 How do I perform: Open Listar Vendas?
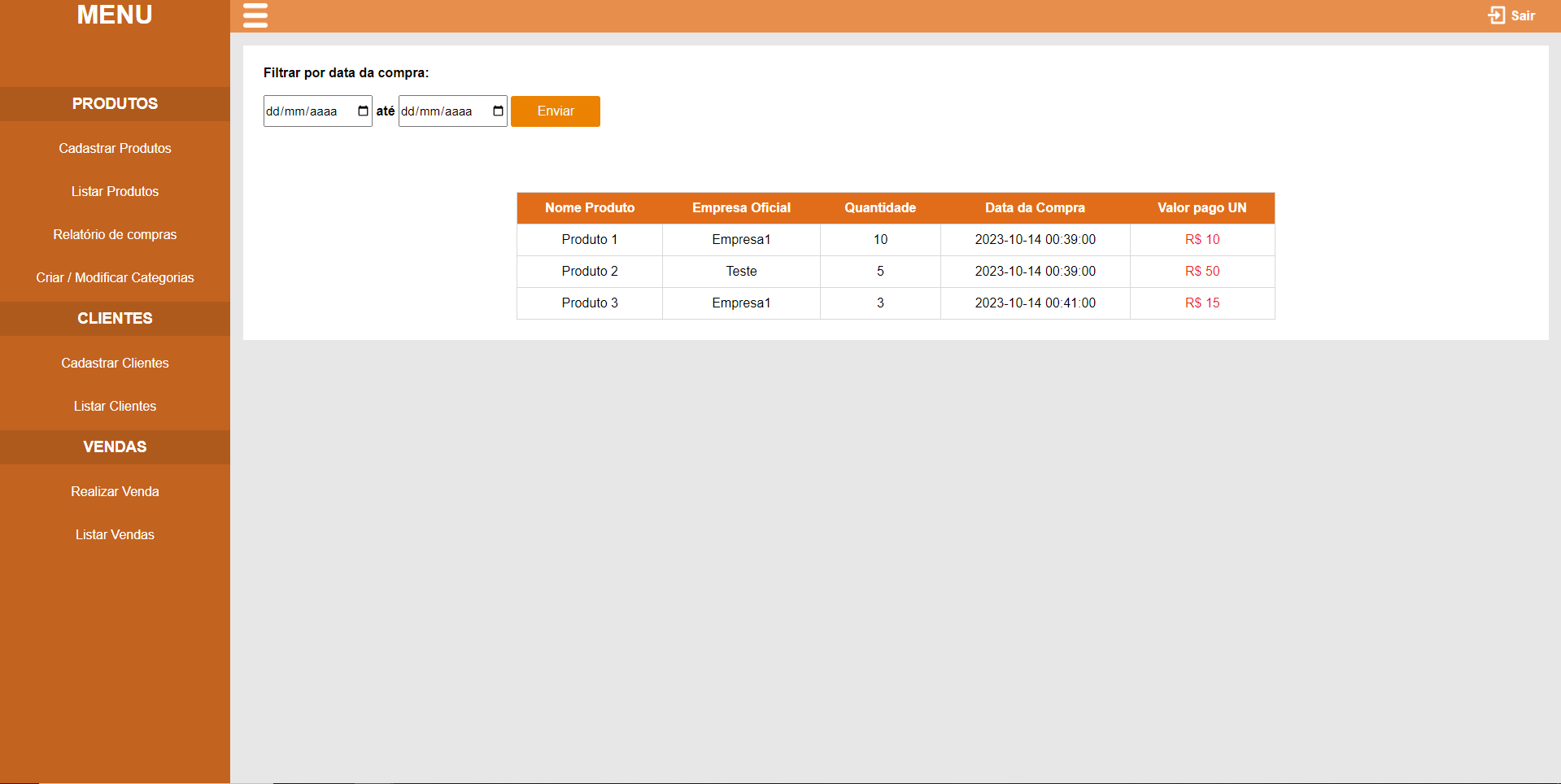point(115,534)
